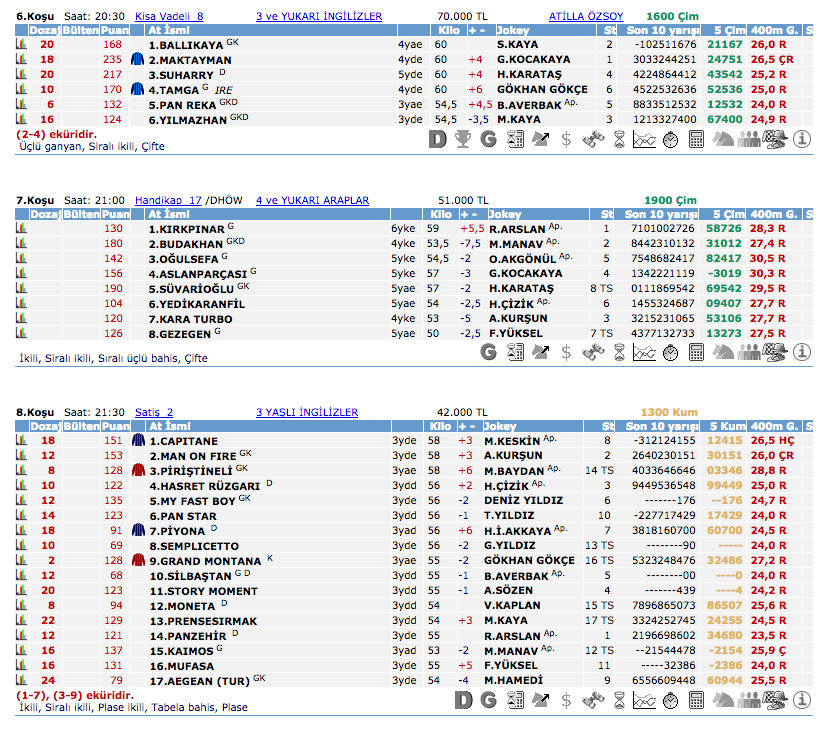Screen dimensions: 833x729
Task: Click the dollar sign icon under race 7
Action: click(x=567, y=351)
